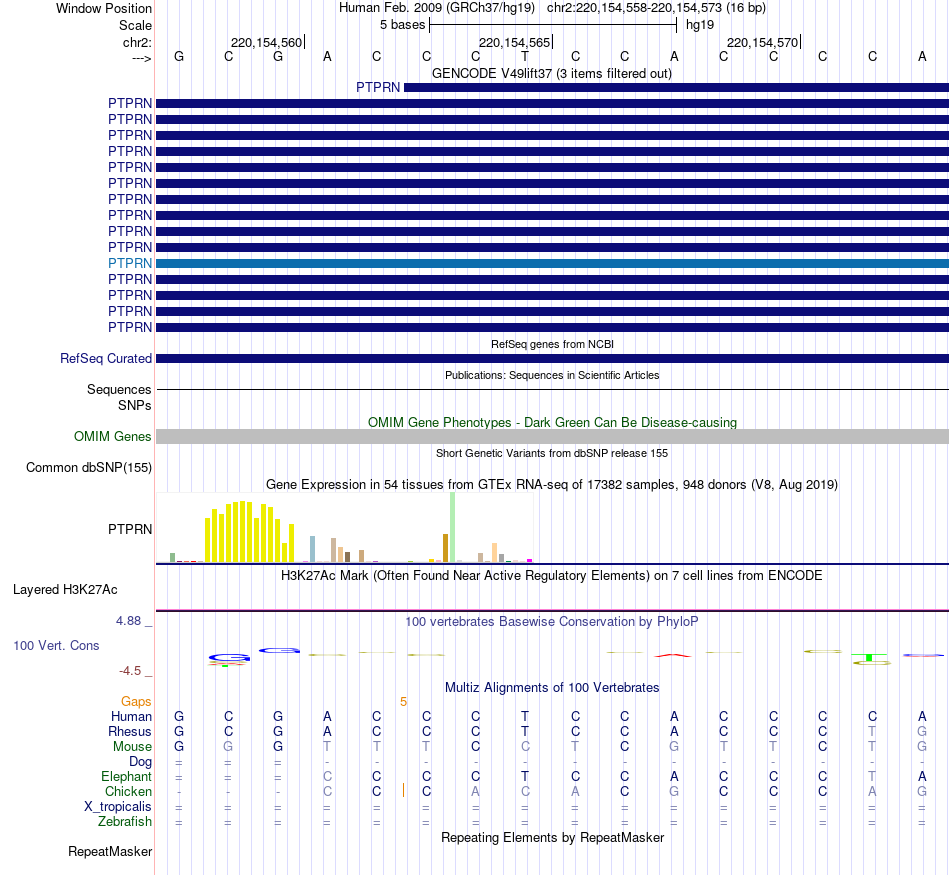Click the Rhesus alignment row label
The height and width of the screenshot is (875, 950).
click(x=130, y=731)
